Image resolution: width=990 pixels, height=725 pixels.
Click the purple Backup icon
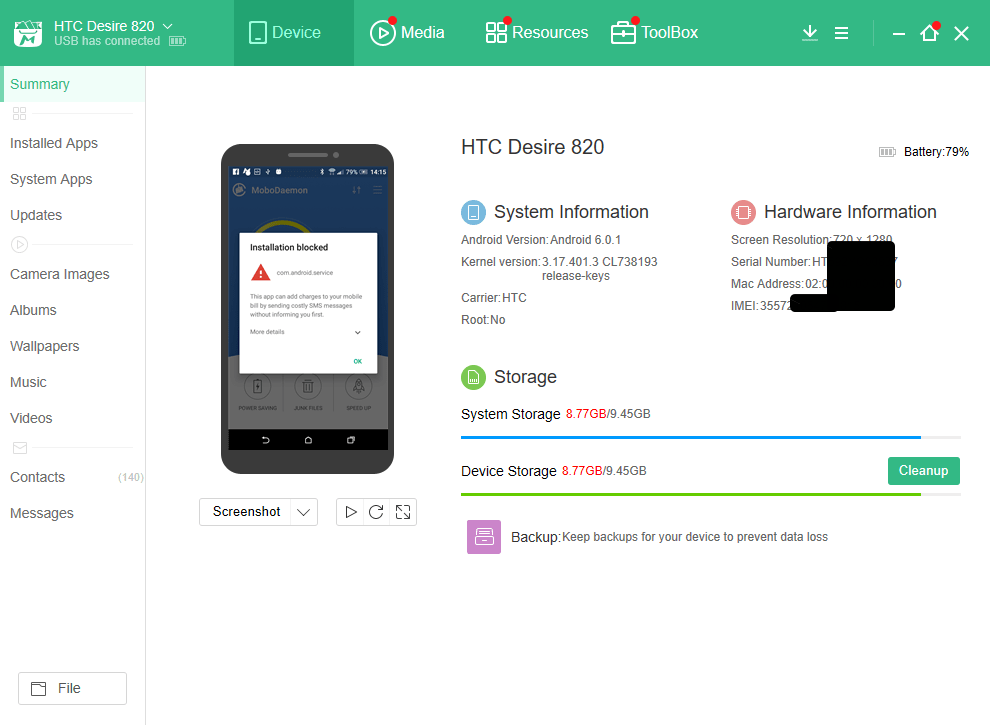pos(484,537)
